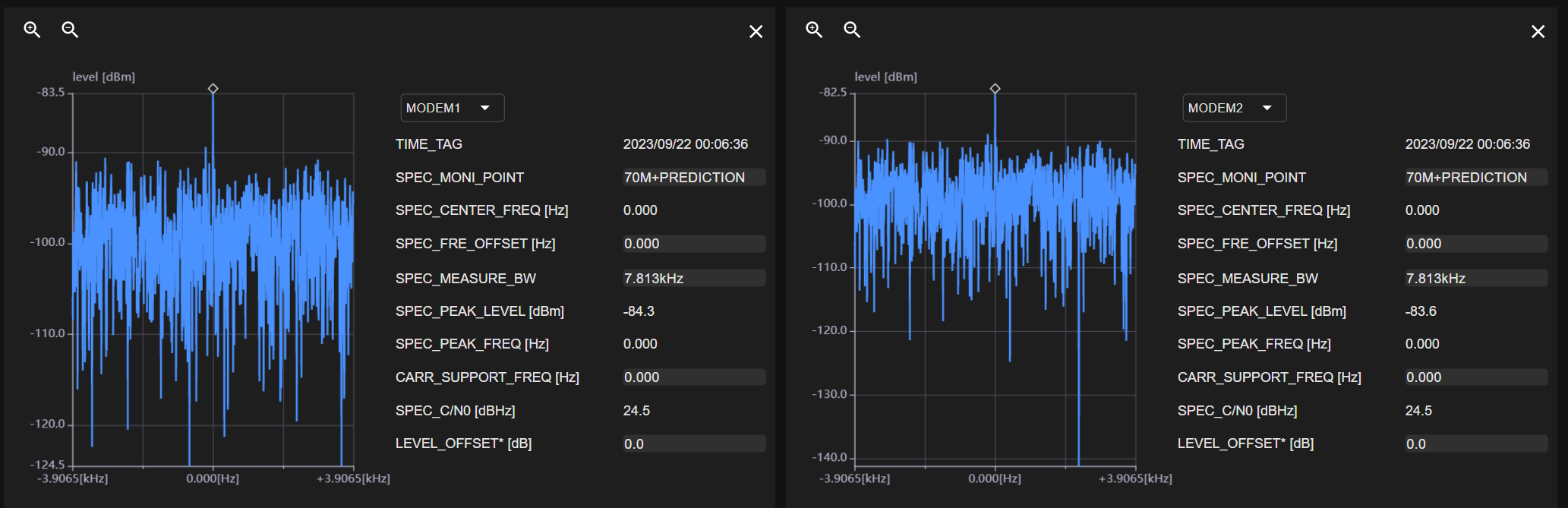Click the -124.5 axis label on MODEM1 chart
This screenshot has width=1568, height=508.
pyautogui.click(x=47, y=464)
